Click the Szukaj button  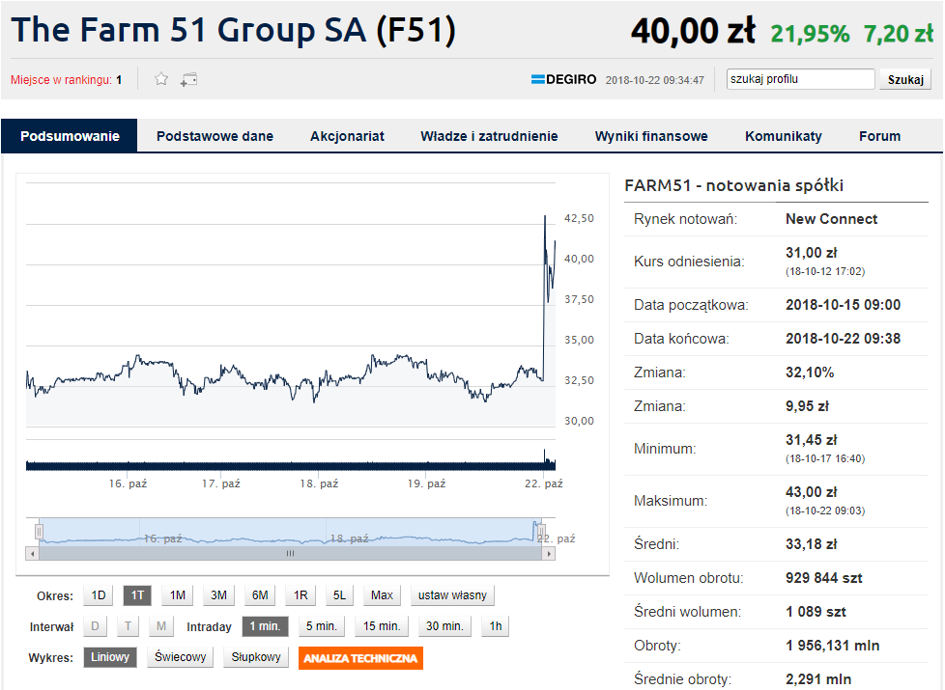[905, 80]
